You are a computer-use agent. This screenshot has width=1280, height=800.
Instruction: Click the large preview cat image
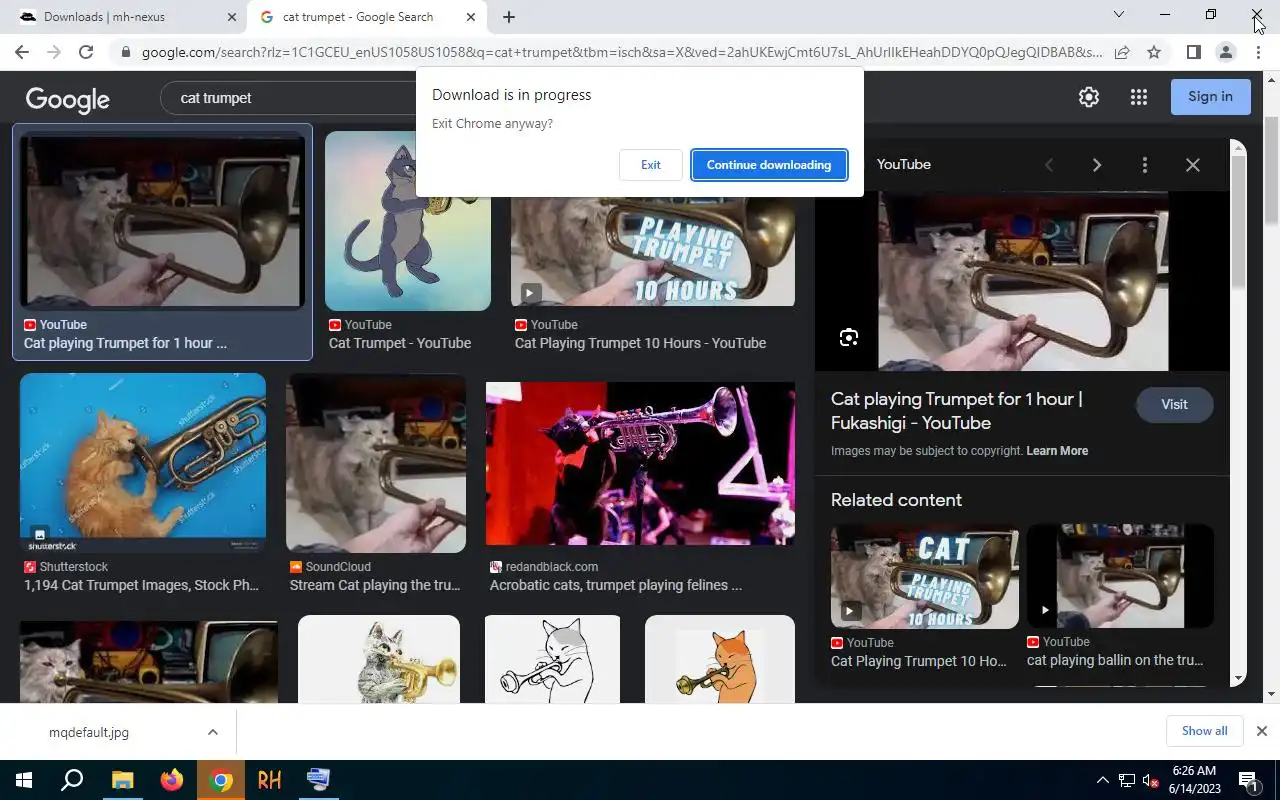pyautogui.click(x=1023, y=281)
